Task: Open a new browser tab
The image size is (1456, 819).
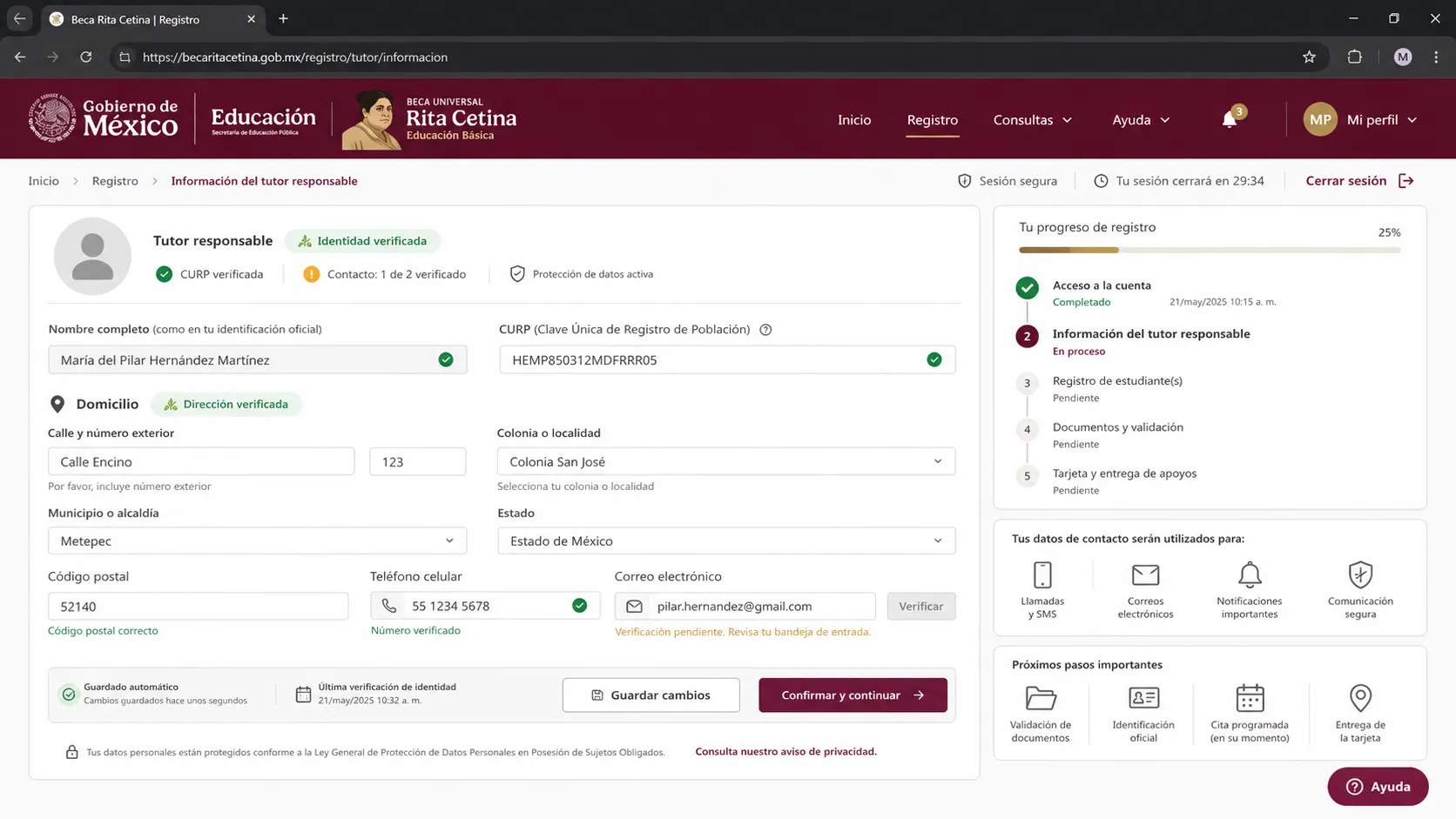Action: [x=283, y=19]
